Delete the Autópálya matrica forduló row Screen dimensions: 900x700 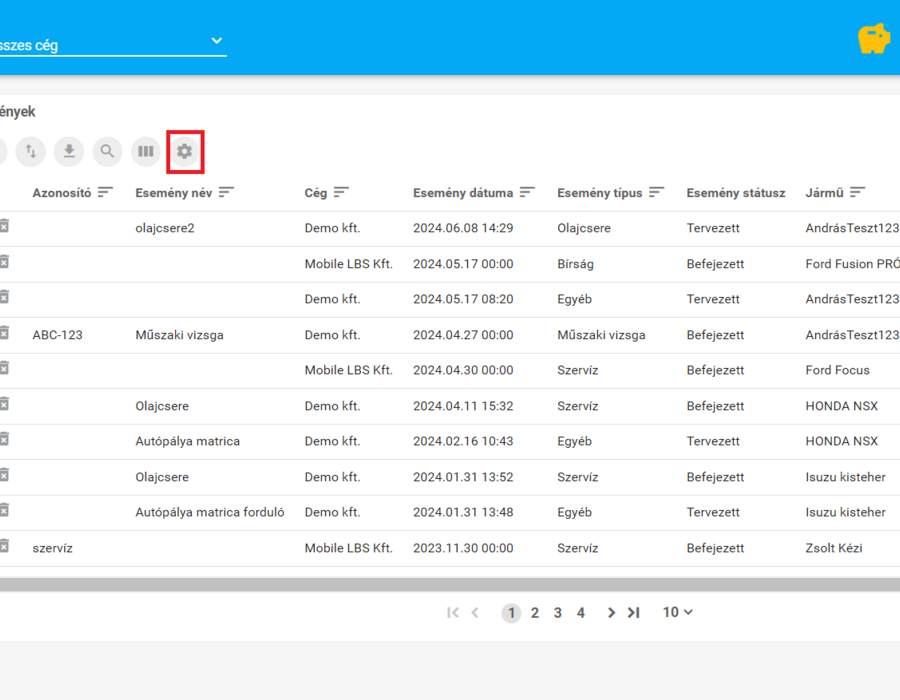point(4,510)
